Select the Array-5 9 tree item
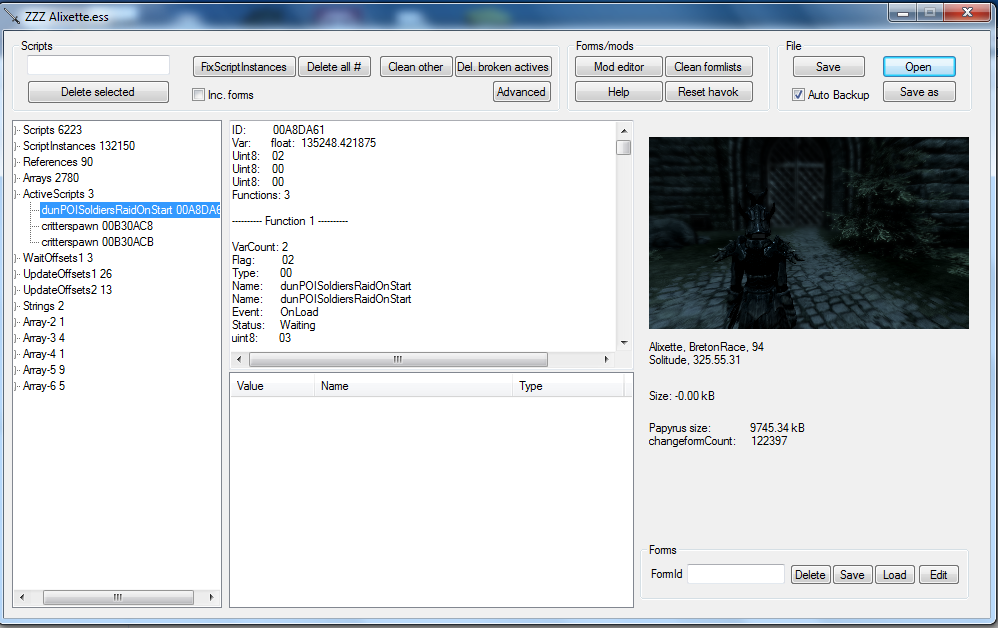 (x=43, y=370)
